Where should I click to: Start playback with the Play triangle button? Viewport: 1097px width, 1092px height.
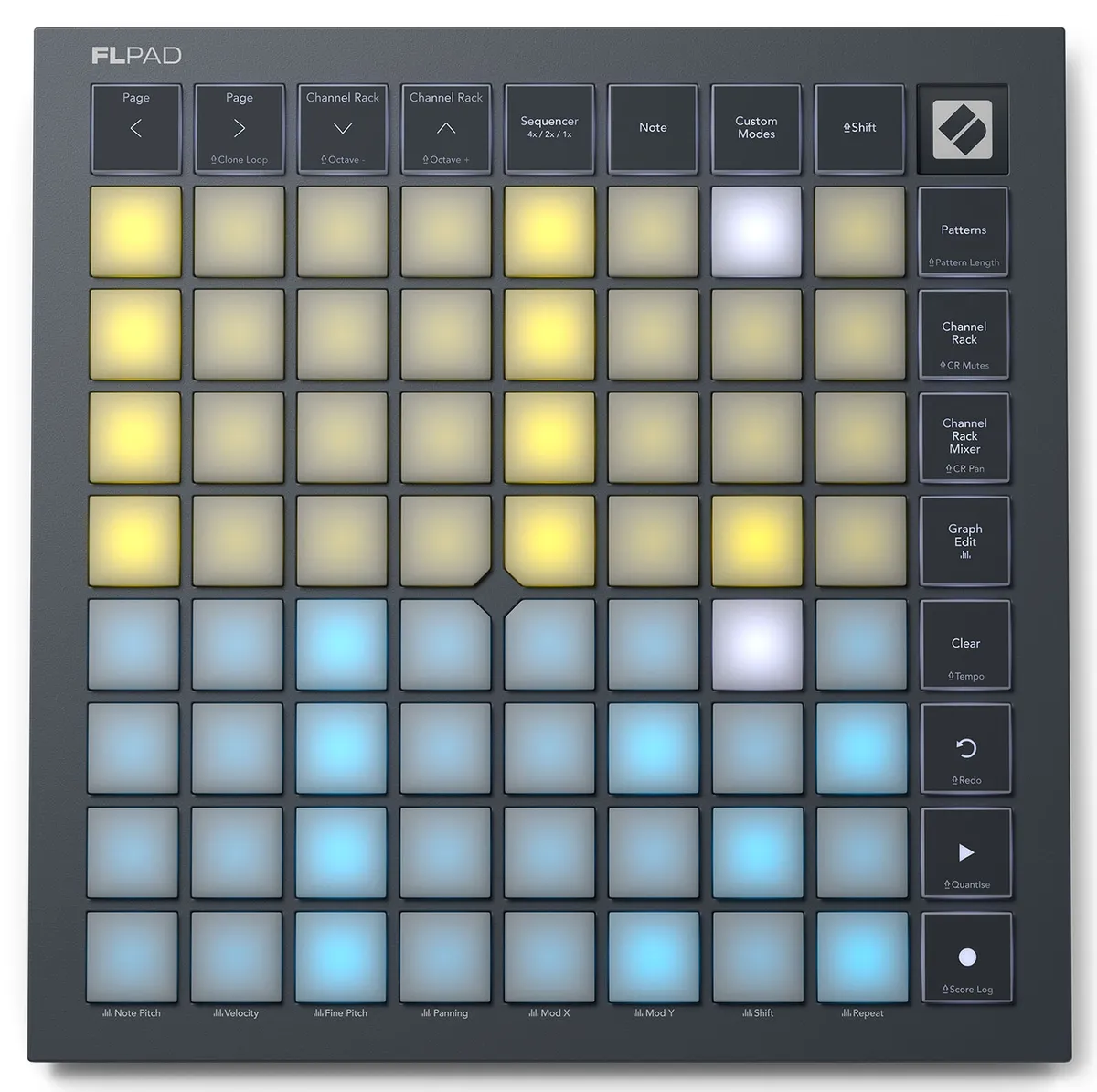(x=966, y=853)
